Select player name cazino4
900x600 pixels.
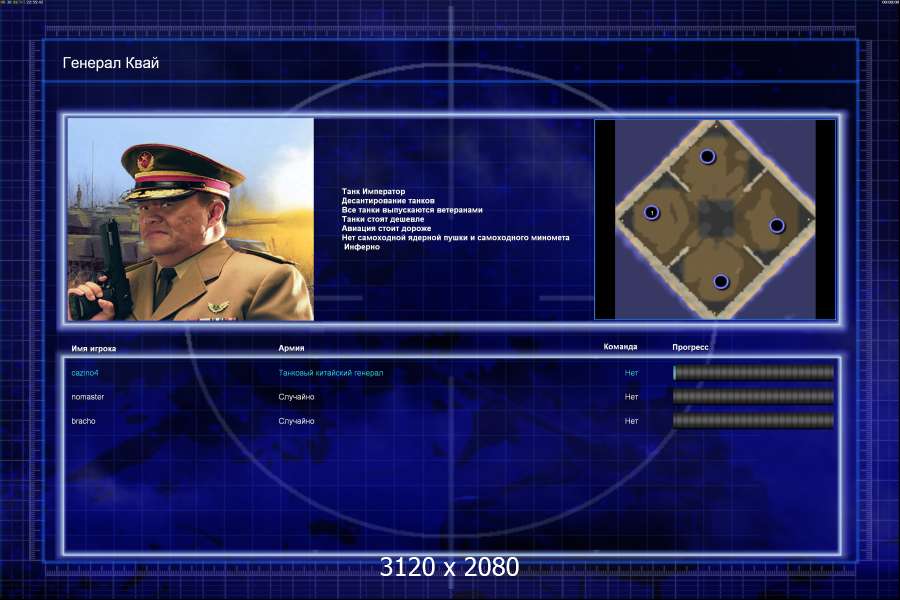click(85, 373)
